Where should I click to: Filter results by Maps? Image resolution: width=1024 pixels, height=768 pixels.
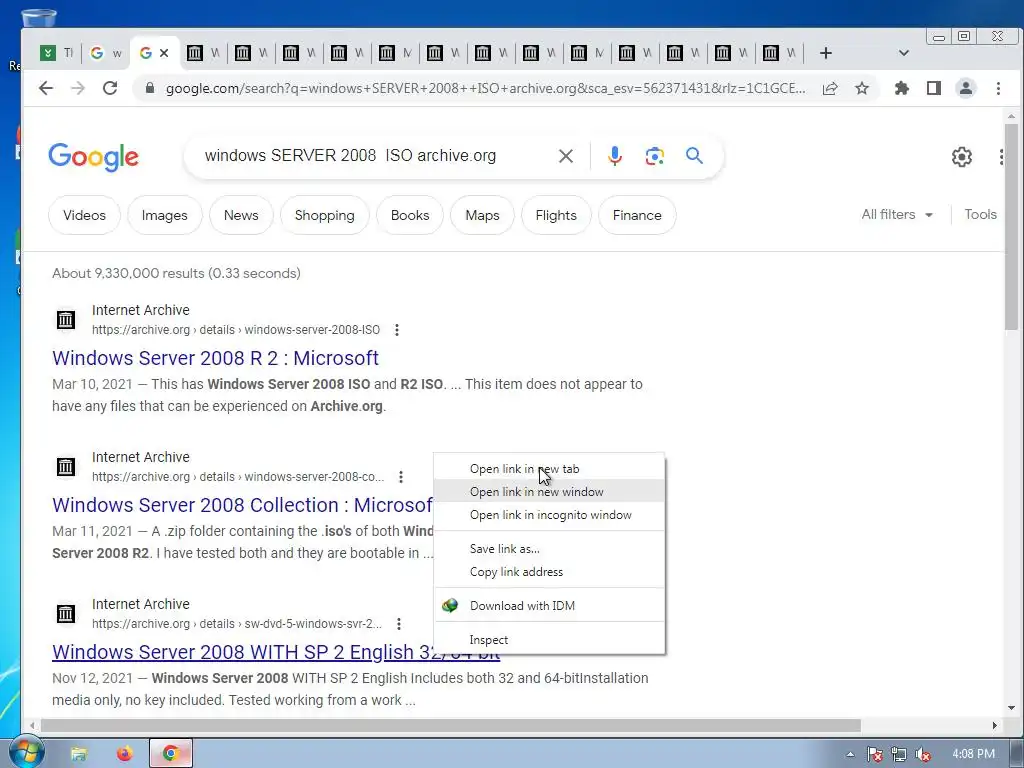pos(482,215)
